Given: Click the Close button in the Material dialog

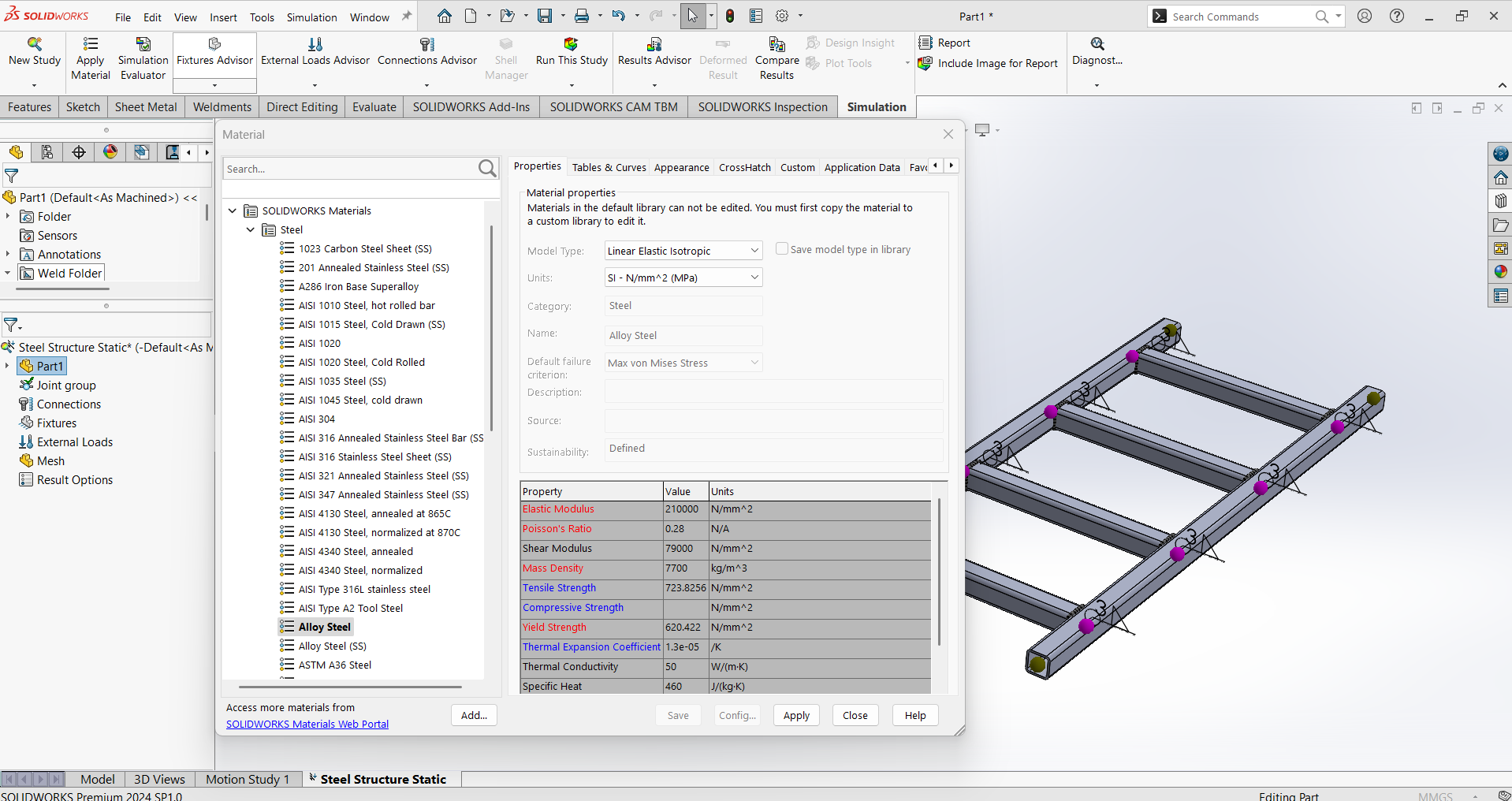Looking at the screenshot, I should coord(855,715).
